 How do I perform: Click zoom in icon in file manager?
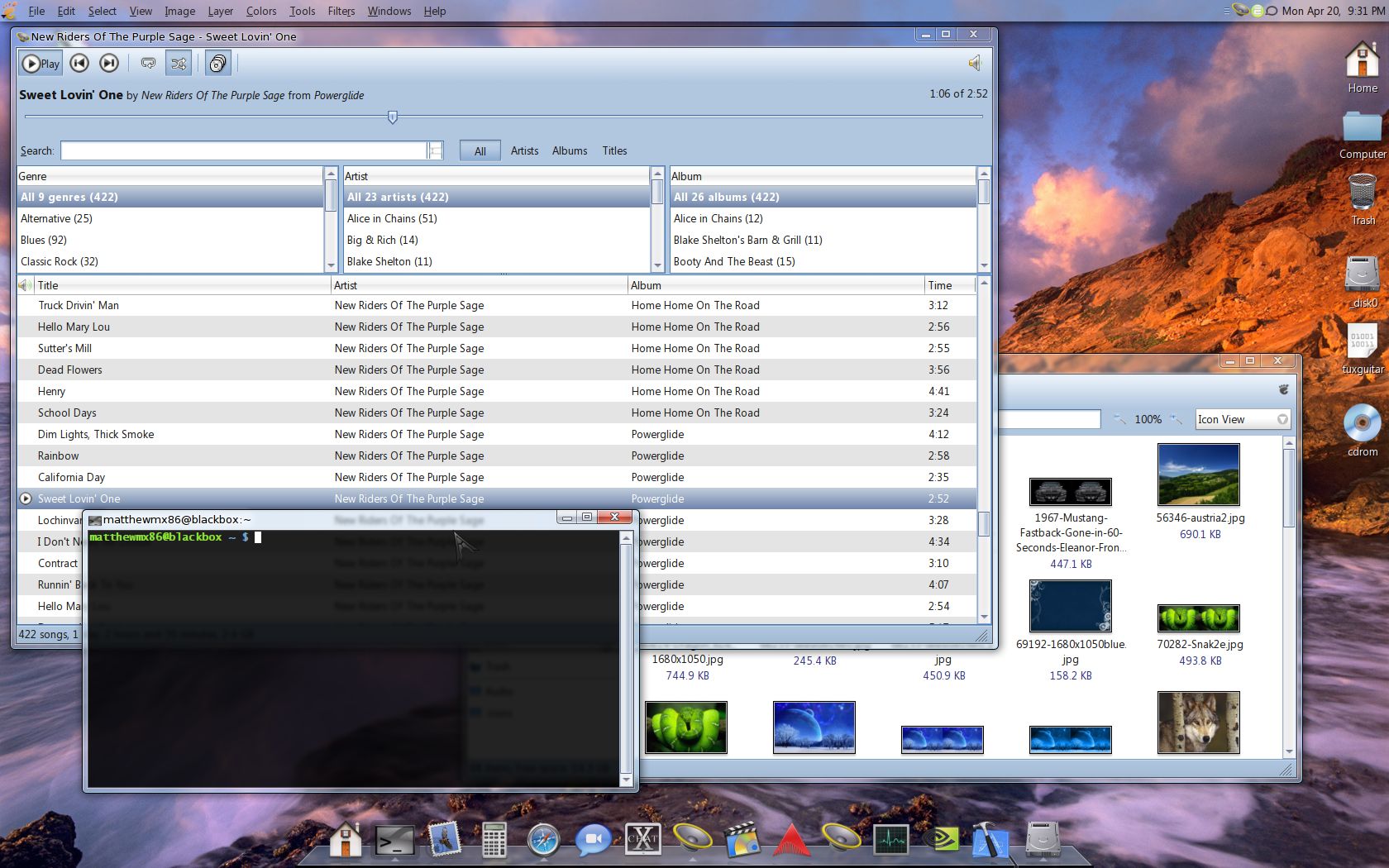coord(1177,419)
